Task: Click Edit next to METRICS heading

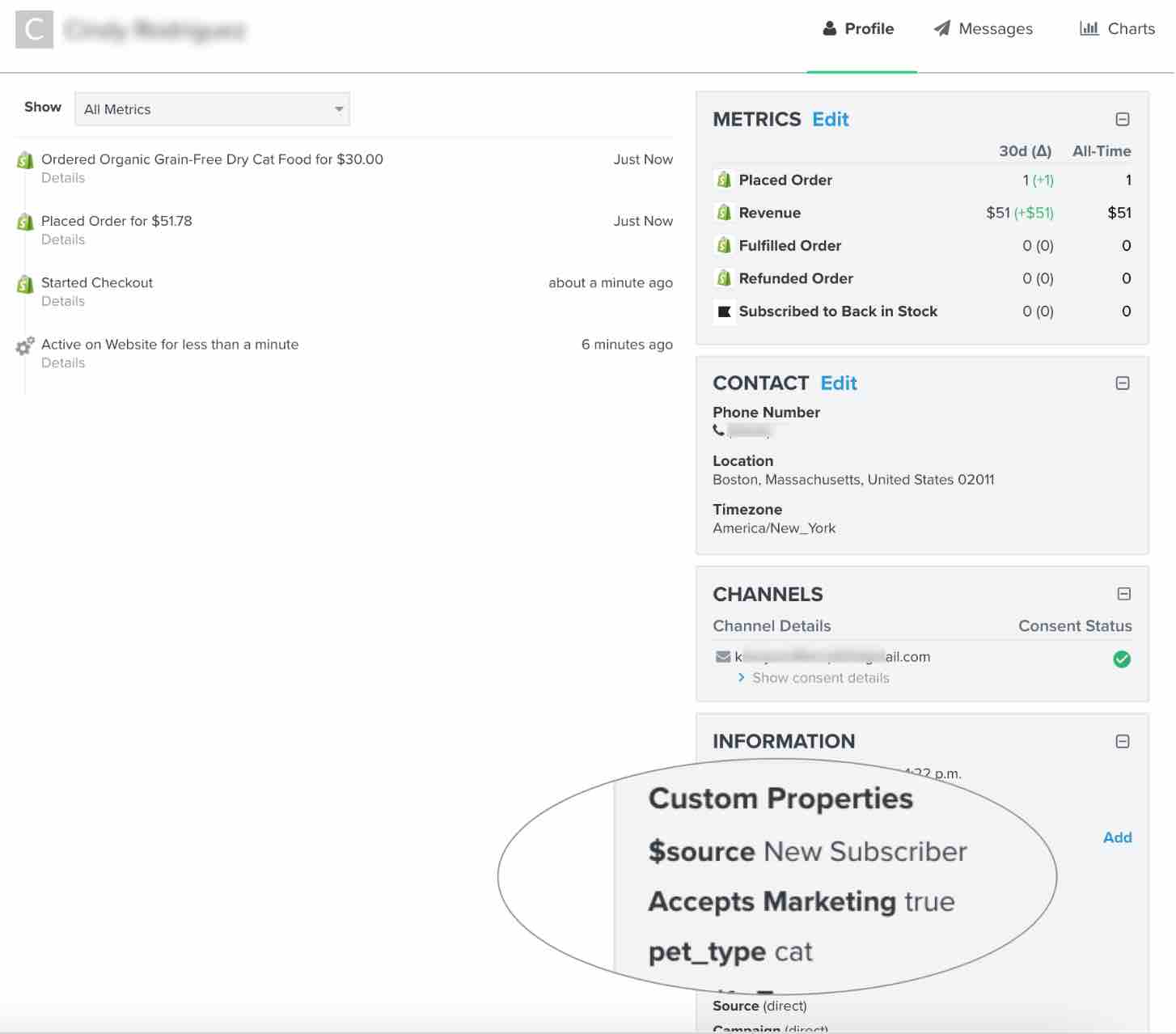Action: [x=831, y=119]
